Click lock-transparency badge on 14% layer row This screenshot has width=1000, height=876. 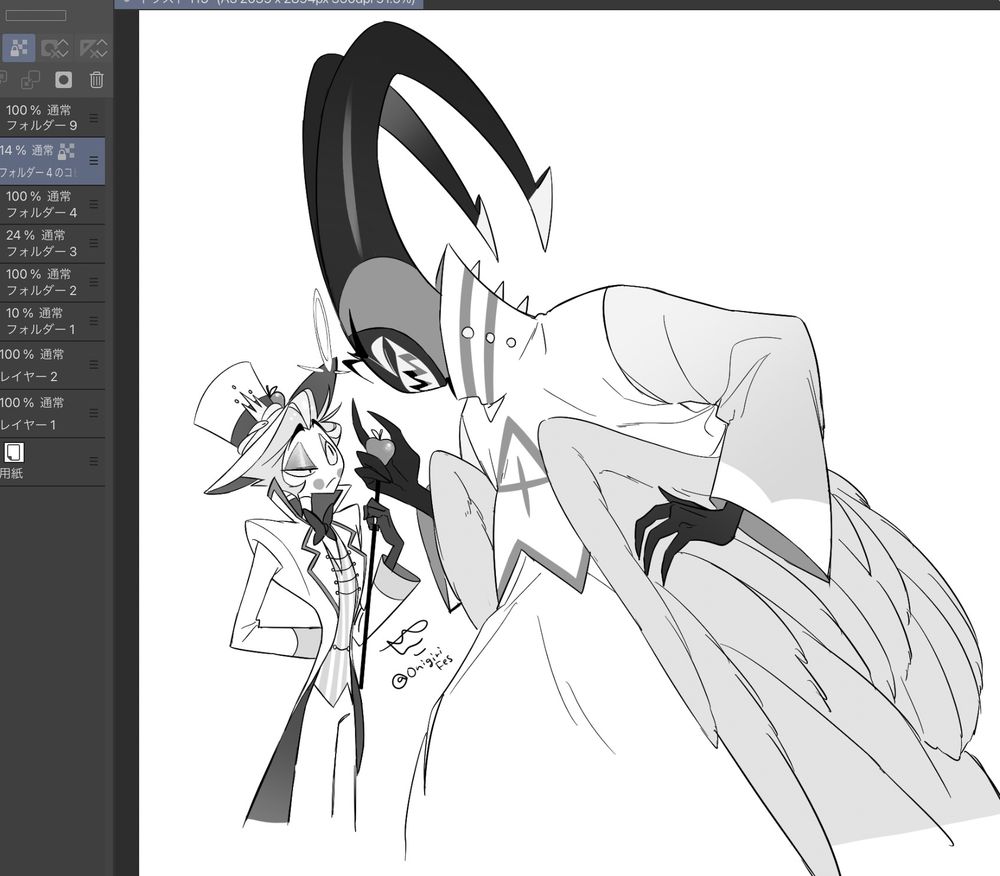point(66,151)
